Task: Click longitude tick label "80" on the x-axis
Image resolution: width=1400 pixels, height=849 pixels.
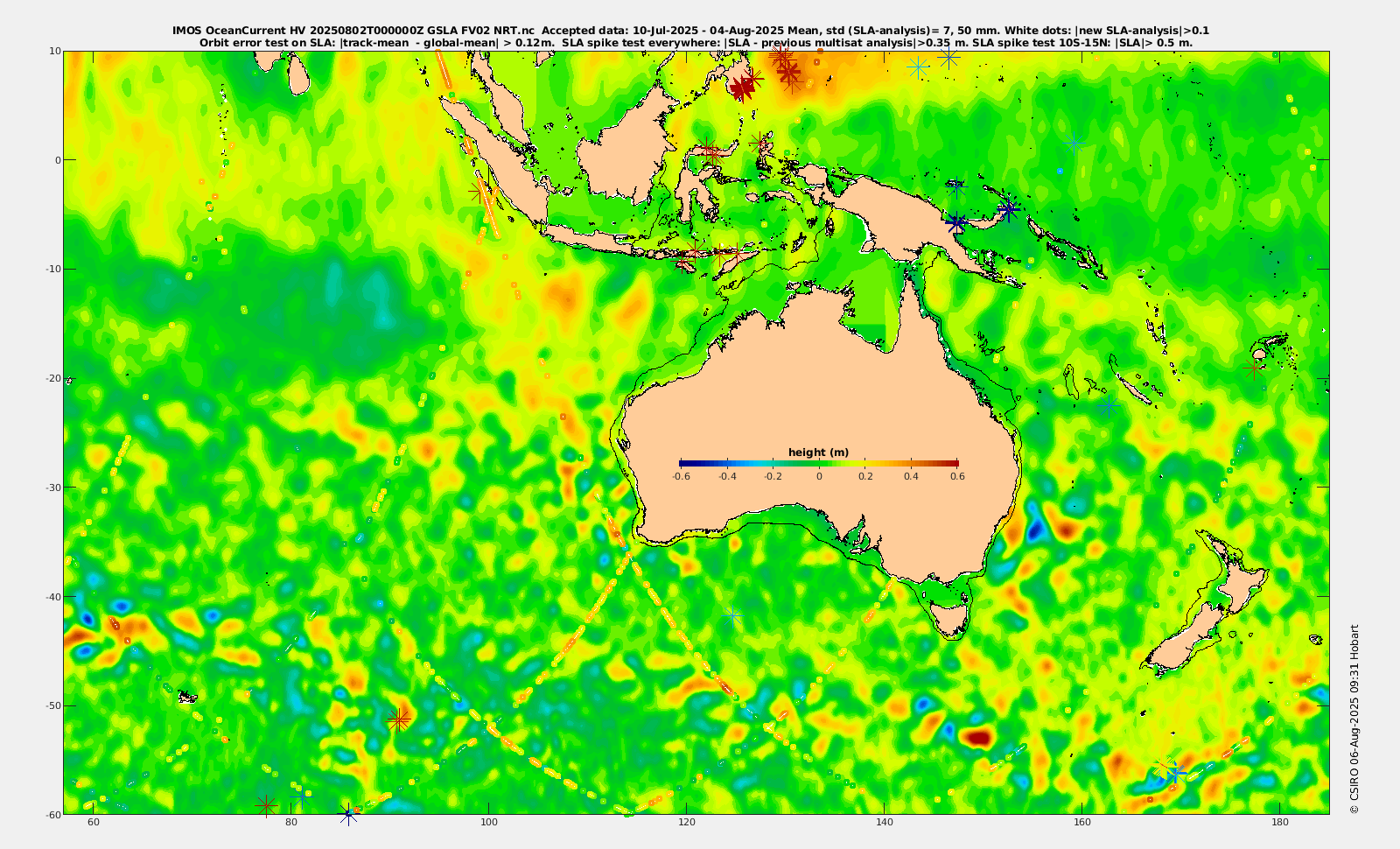Action: [x=291, y=822]
